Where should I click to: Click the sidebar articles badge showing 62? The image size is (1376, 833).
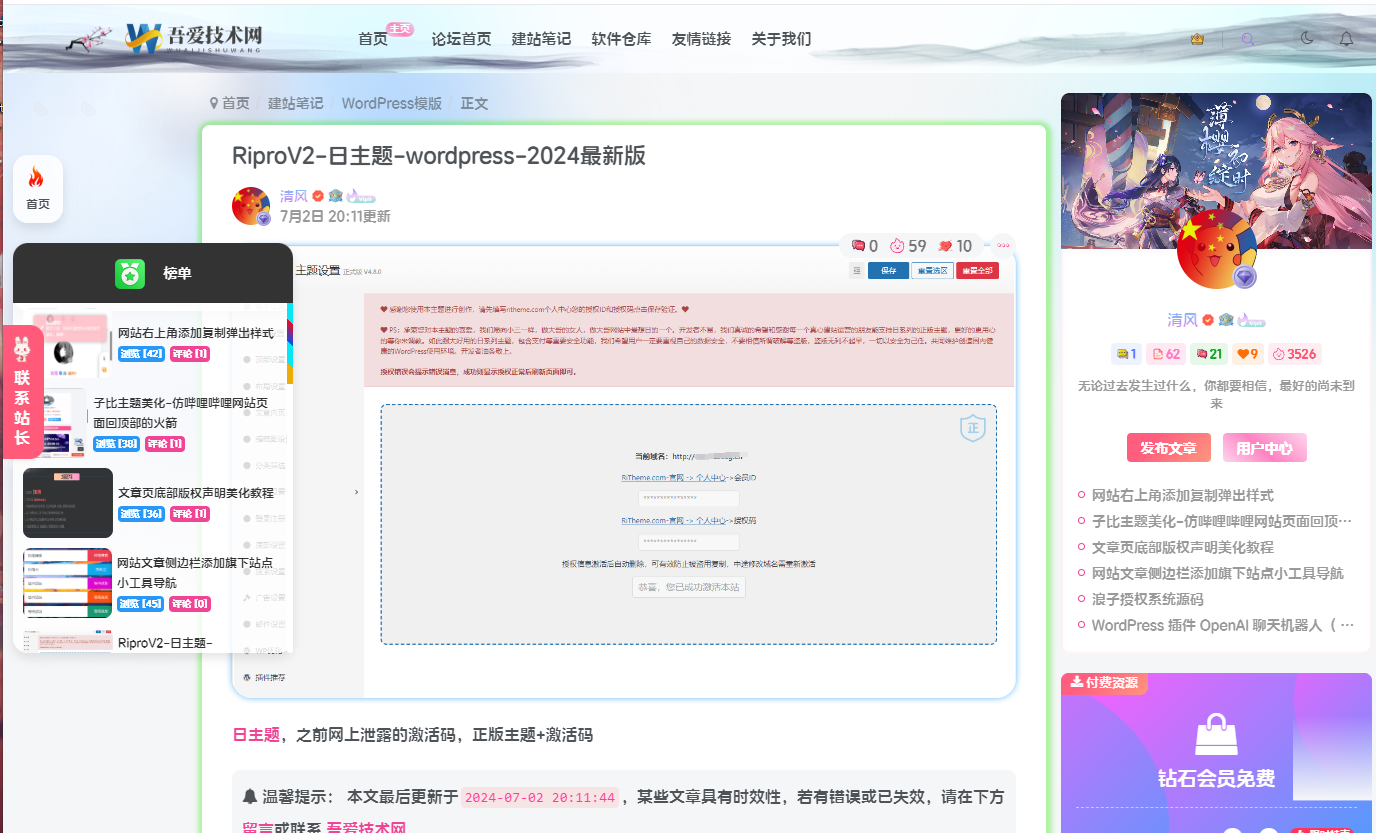(1166, 353)
